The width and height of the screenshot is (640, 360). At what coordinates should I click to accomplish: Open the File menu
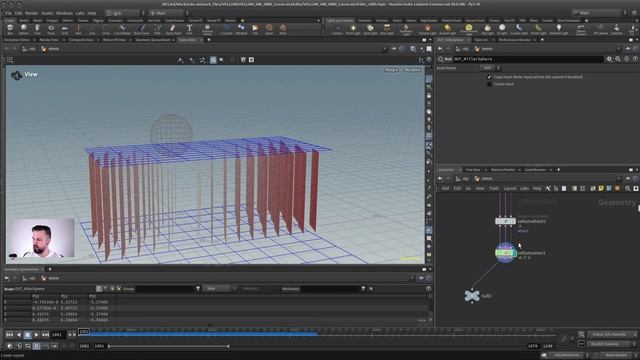(x=8, y=13)
